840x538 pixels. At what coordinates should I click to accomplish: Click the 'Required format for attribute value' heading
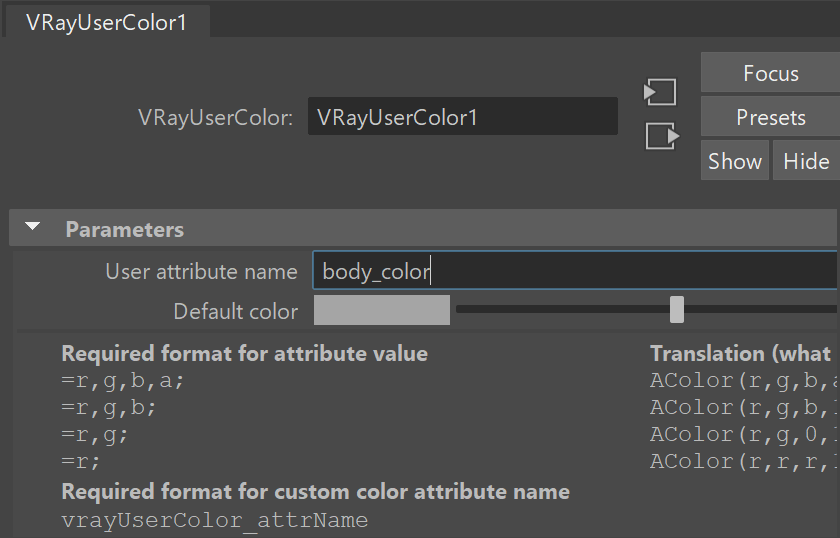[245, 354]
